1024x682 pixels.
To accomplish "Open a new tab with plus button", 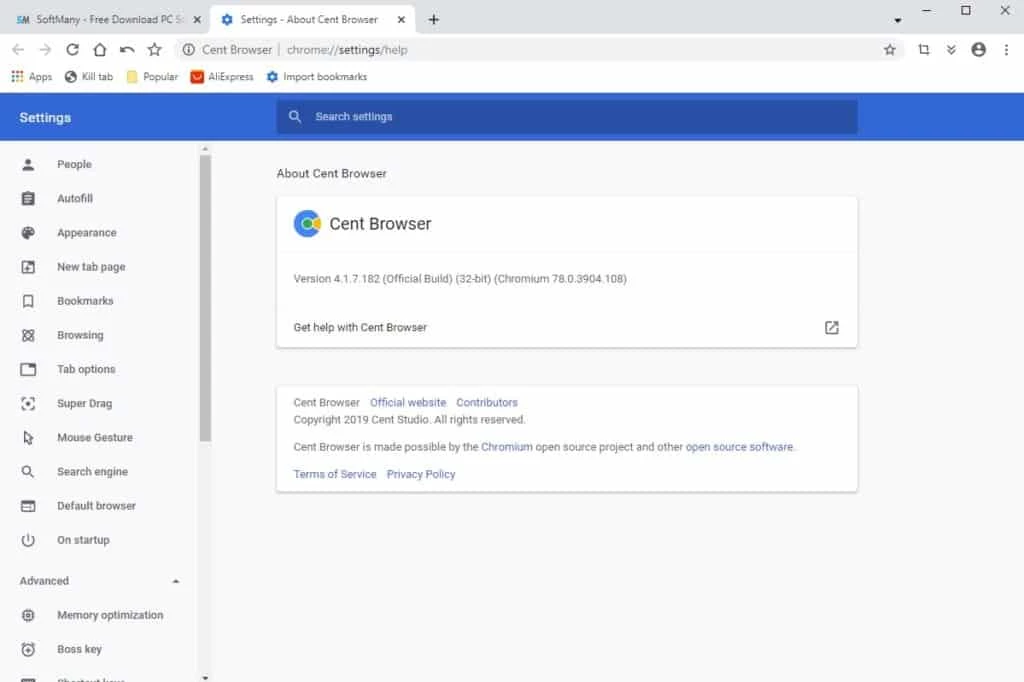I will coord(433,20).
